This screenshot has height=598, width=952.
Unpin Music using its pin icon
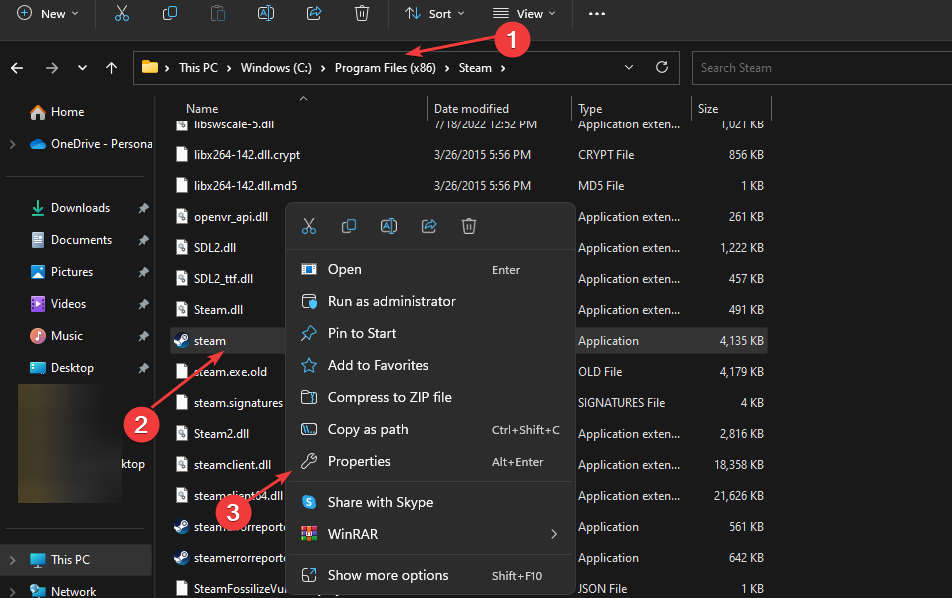click(143, 336)
